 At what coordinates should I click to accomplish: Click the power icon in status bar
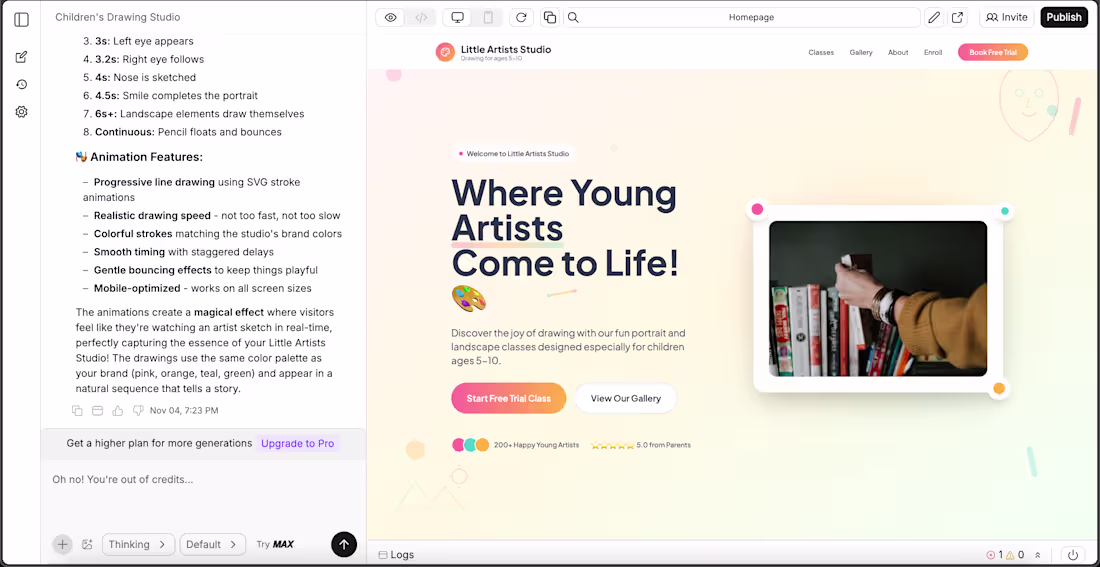(x=1073, y=554)
